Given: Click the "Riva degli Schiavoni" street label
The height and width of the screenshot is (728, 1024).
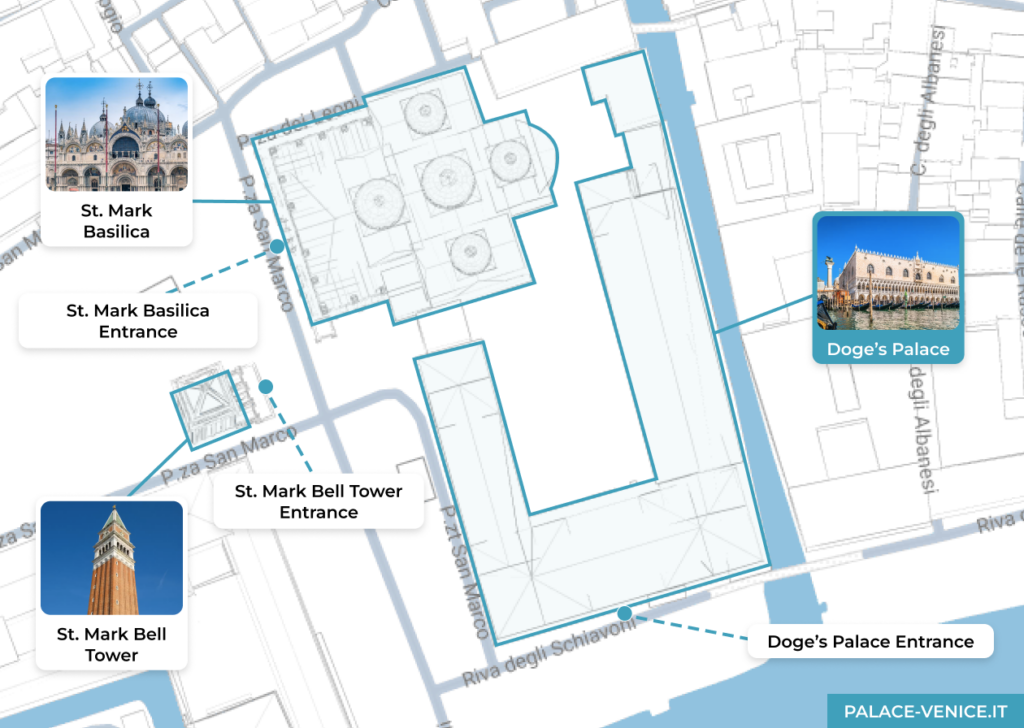Looking at the screenshot, I should click(549, 652).
